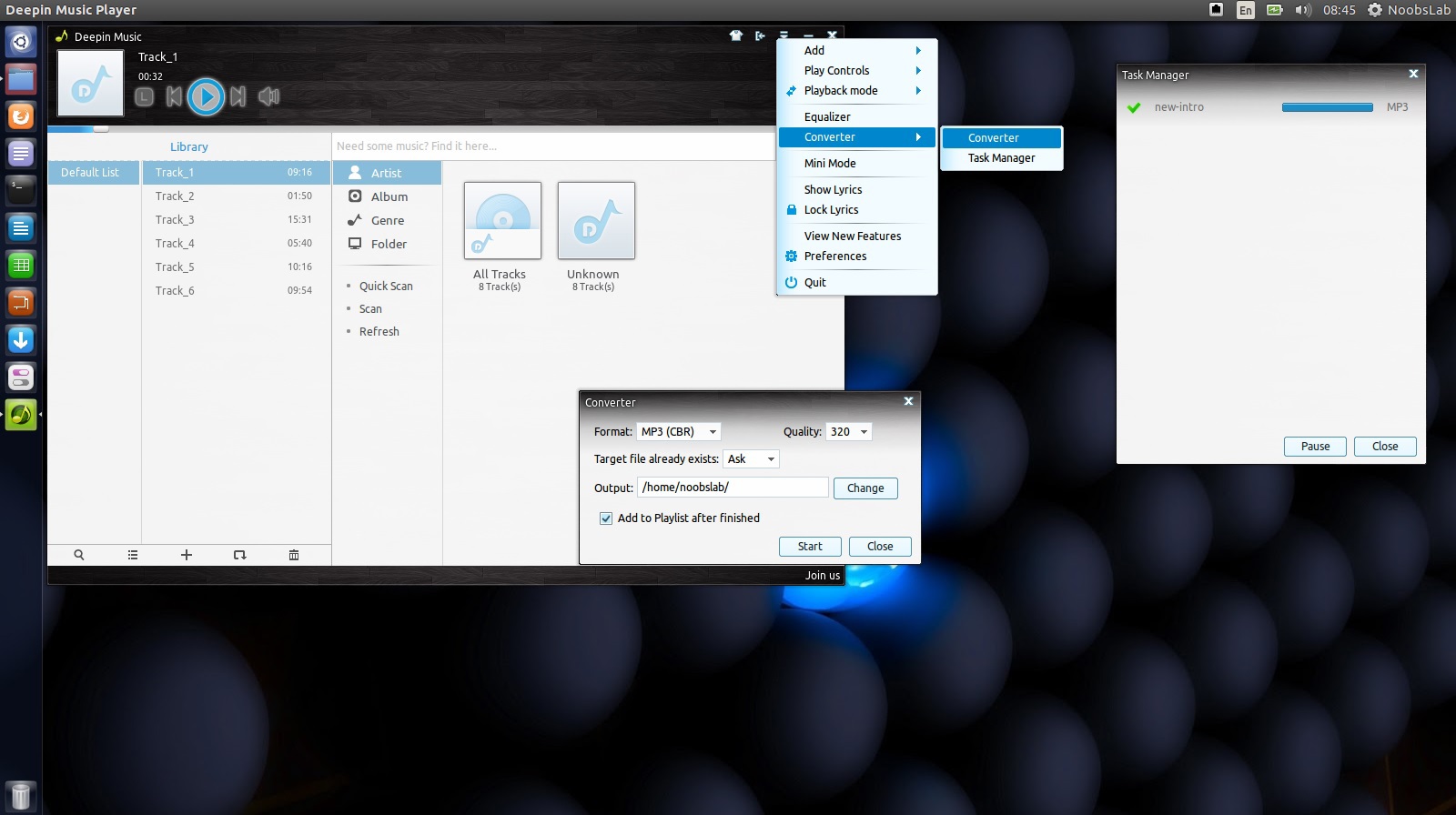The image size is (1456, 815).
Task: Click the music search input field
Action: coord(553,146)
